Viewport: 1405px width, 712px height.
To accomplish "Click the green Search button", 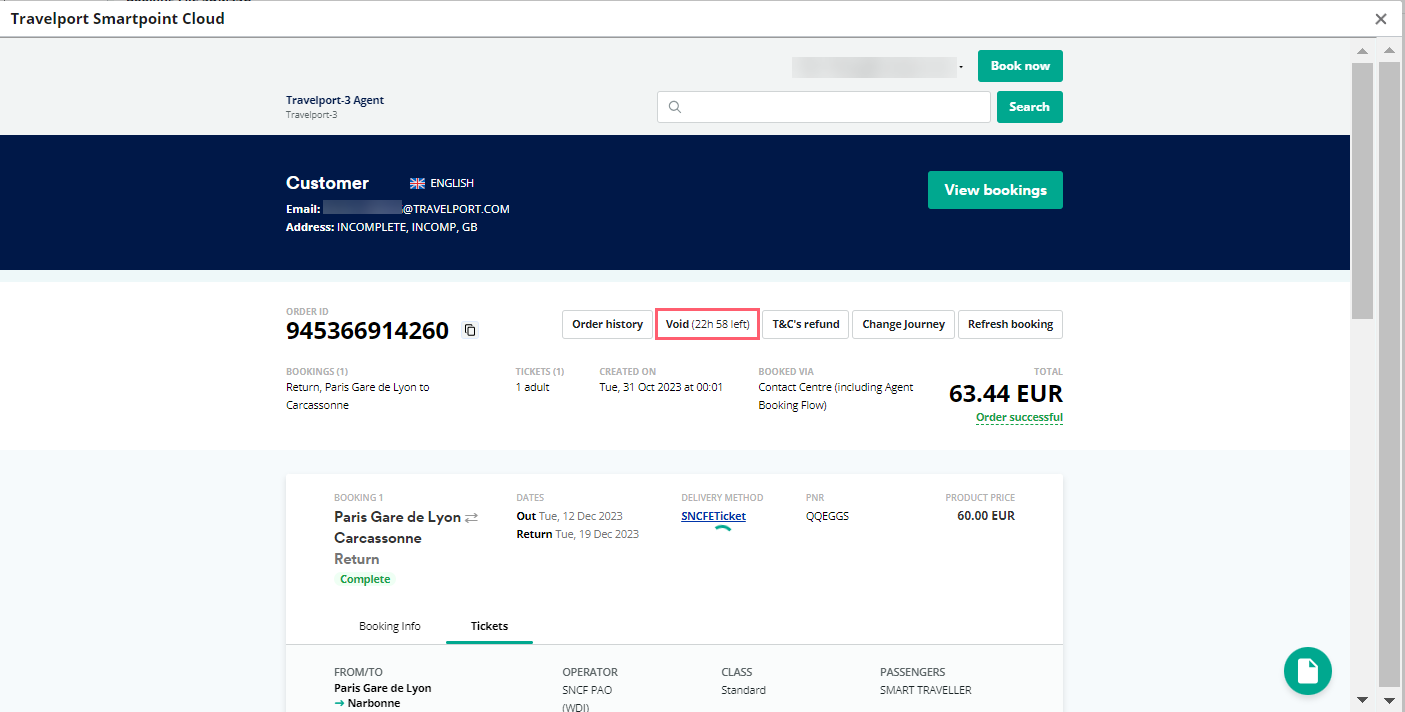I will click(x=1029, y=107).
